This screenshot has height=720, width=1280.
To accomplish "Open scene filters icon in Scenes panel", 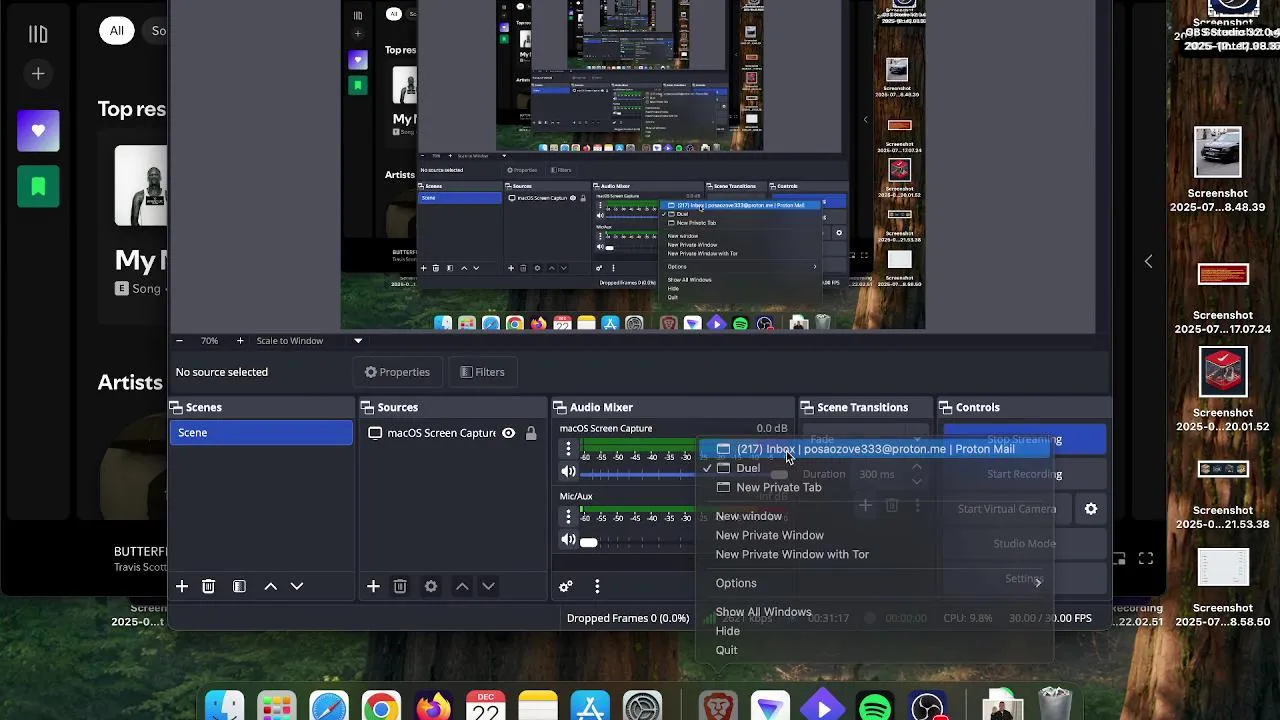I will [x=239, y=586].
